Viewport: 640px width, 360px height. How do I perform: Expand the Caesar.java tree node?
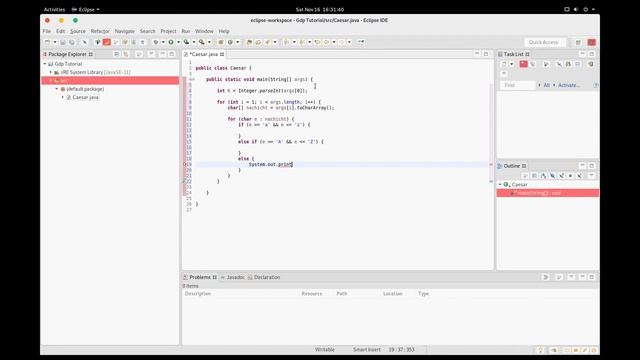[x=63, y=97]
